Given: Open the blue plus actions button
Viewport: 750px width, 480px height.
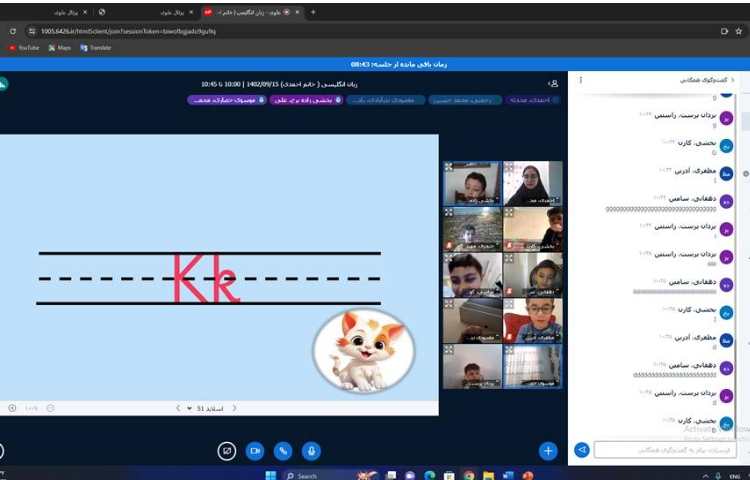Looking at the screenshot, I should click(x=548, y=451).
